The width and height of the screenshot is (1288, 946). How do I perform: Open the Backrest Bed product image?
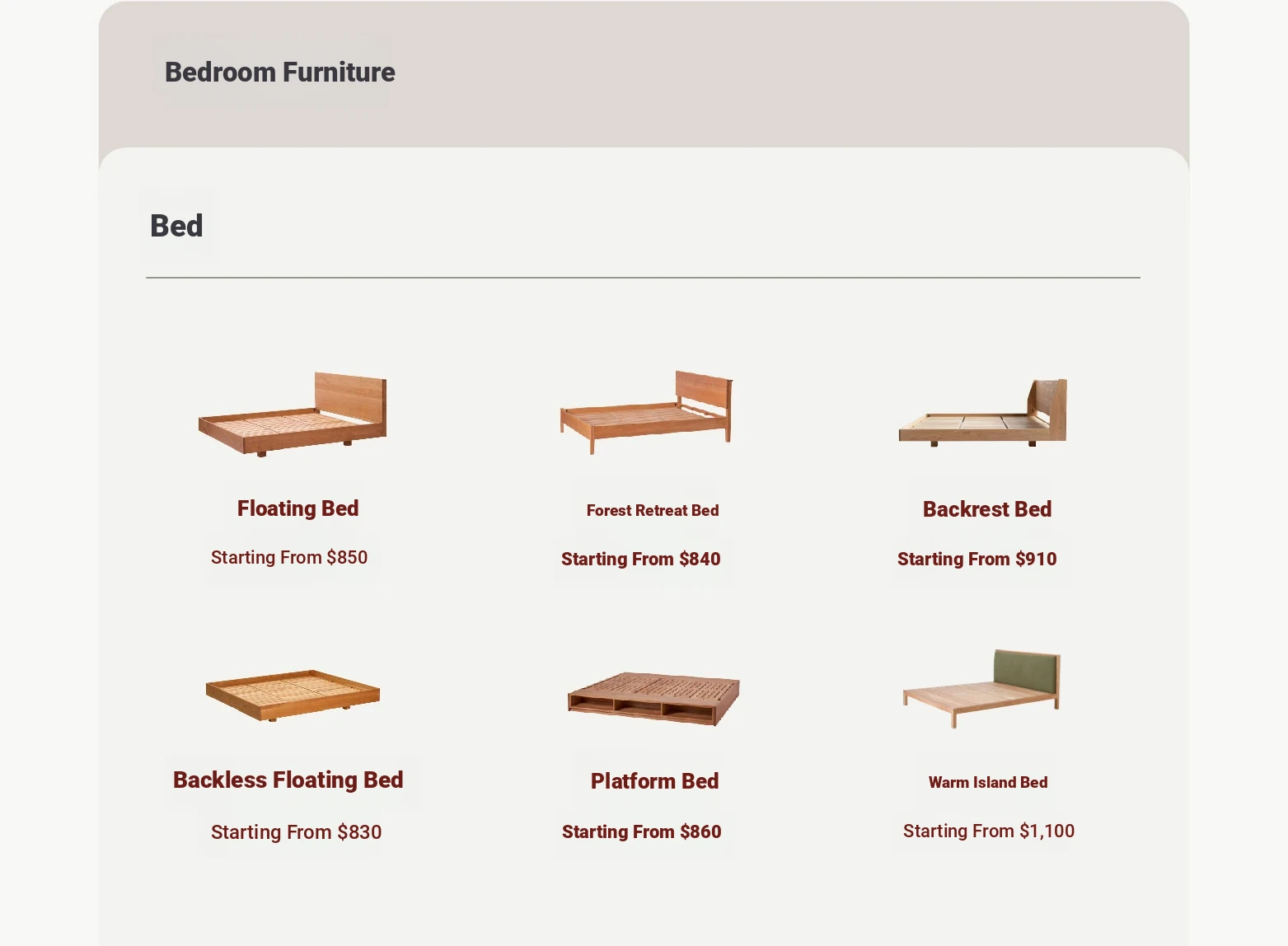pyautogui.click(x=983, y=412)
